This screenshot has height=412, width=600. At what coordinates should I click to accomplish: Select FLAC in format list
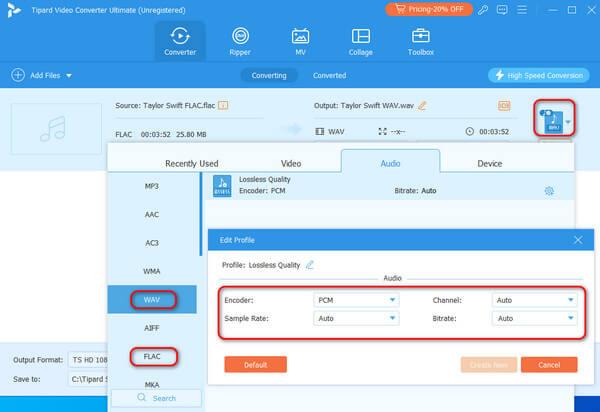pyautogui.click(x=152, y=356)
